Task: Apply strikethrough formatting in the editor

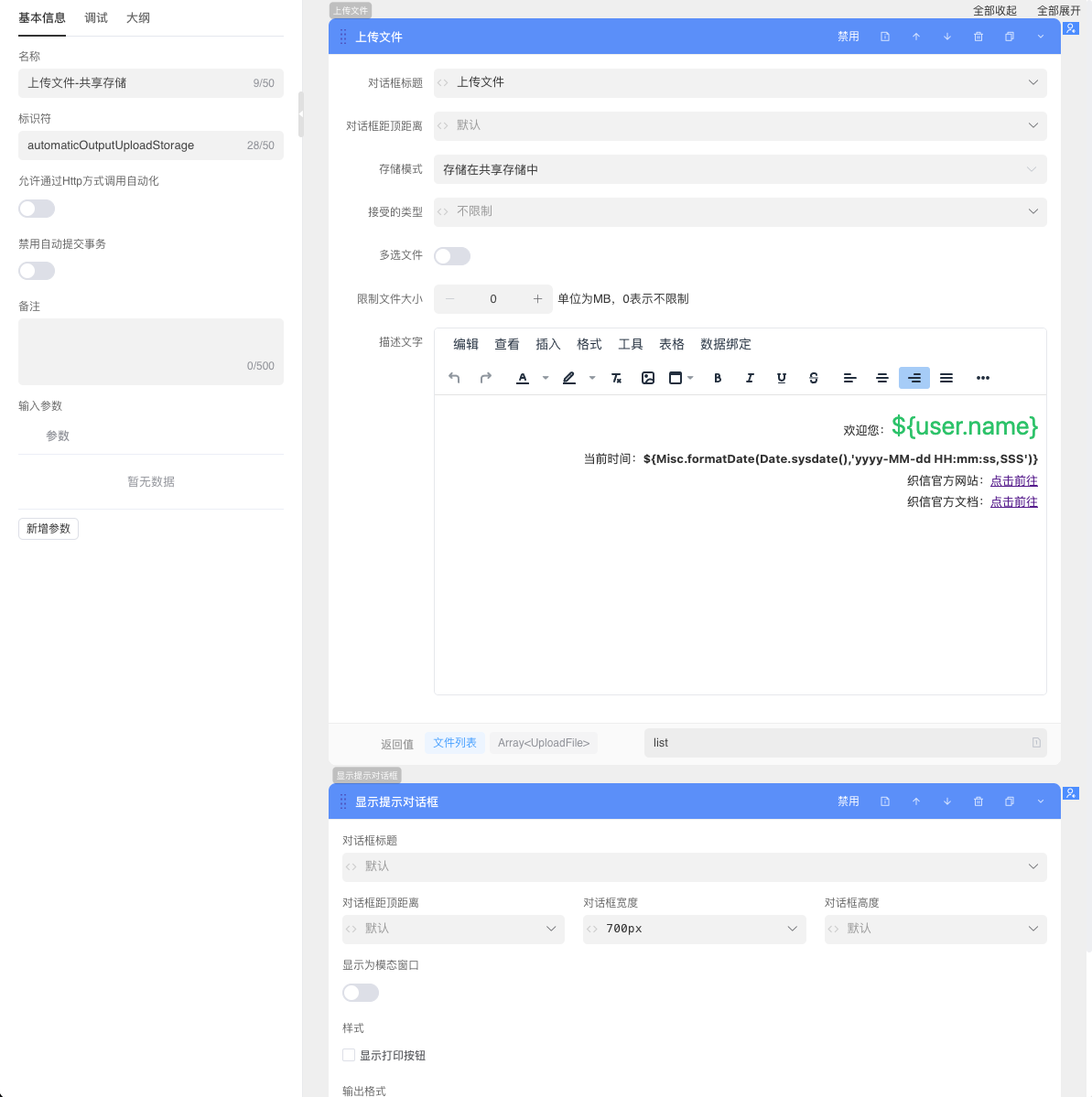Action: (814, 378)
